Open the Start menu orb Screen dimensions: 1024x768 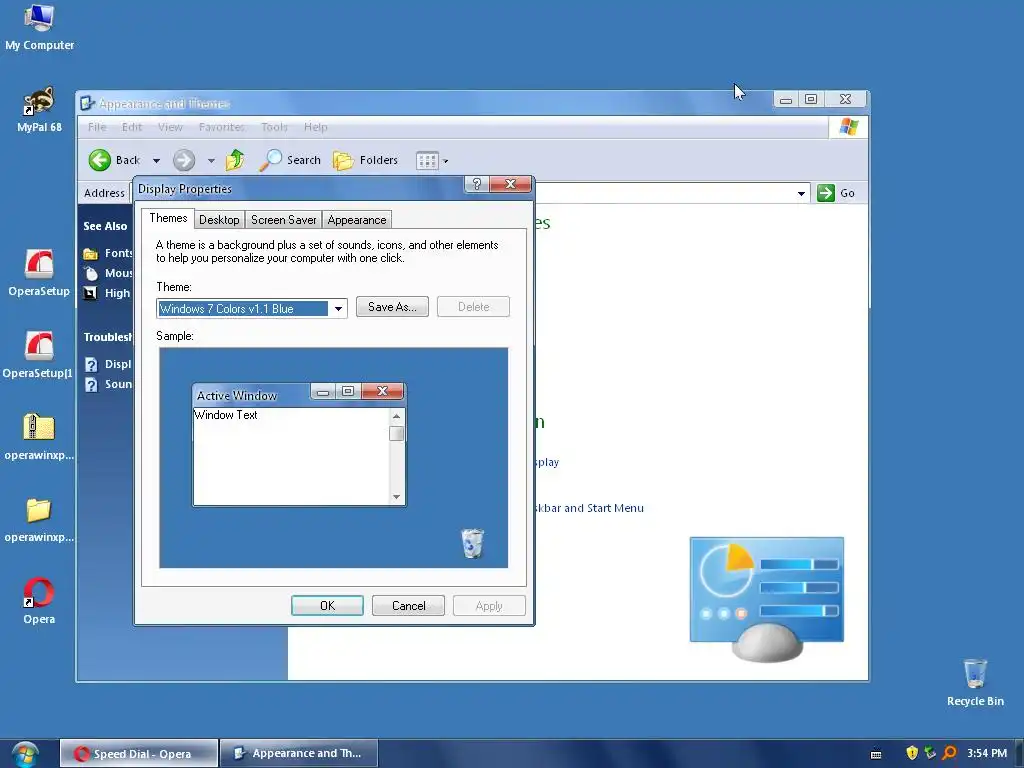coord(24,754)
